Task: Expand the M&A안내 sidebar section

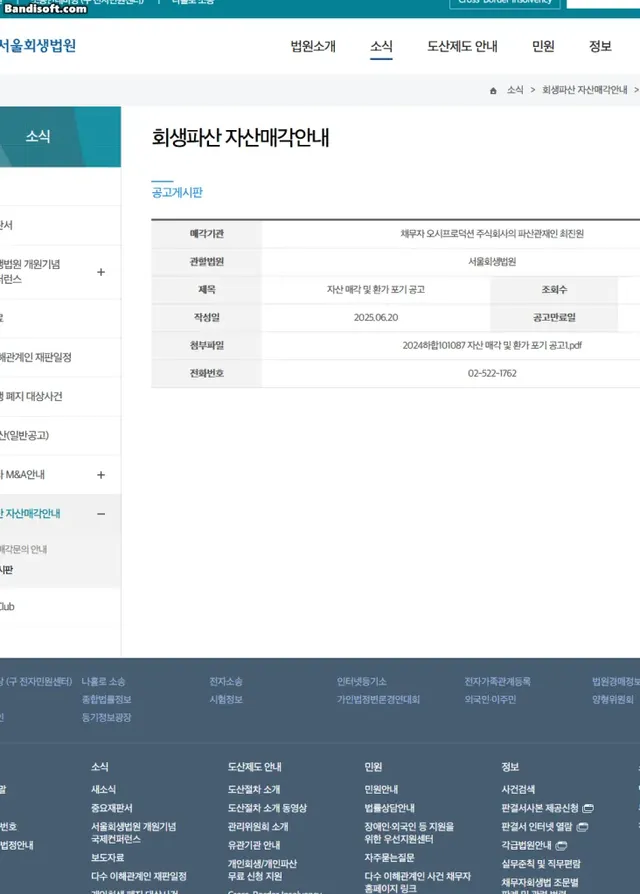Action: click(x=101, y=475)
